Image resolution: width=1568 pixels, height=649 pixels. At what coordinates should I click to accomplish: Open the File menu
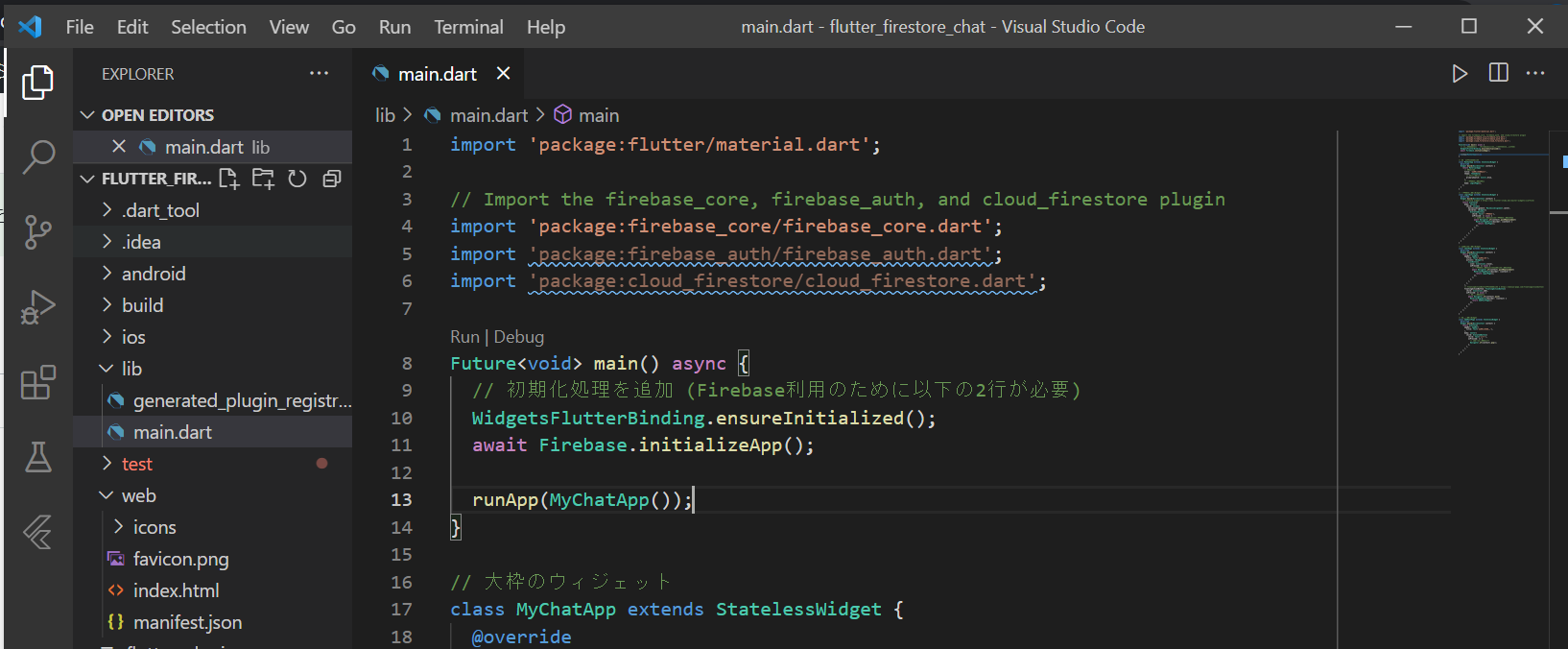[x=80, y=27]
